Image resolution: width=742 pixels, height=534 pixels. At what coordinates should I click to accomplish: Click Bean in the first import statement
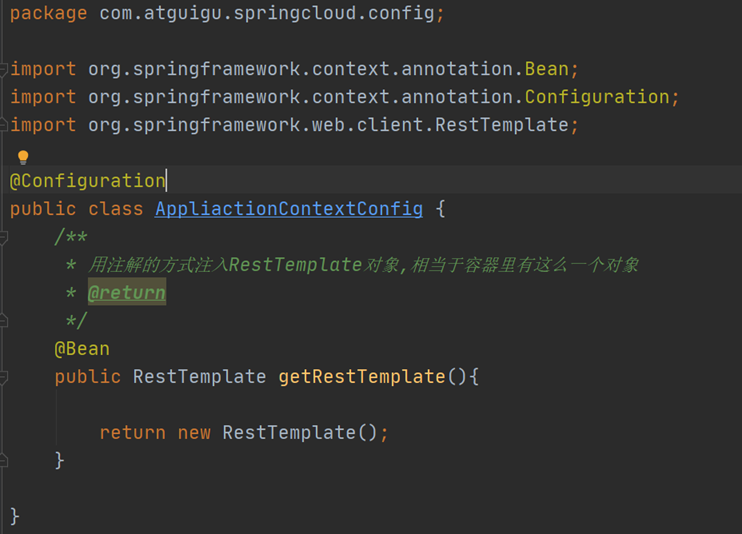pyautogui.click(x=547, y=69)
